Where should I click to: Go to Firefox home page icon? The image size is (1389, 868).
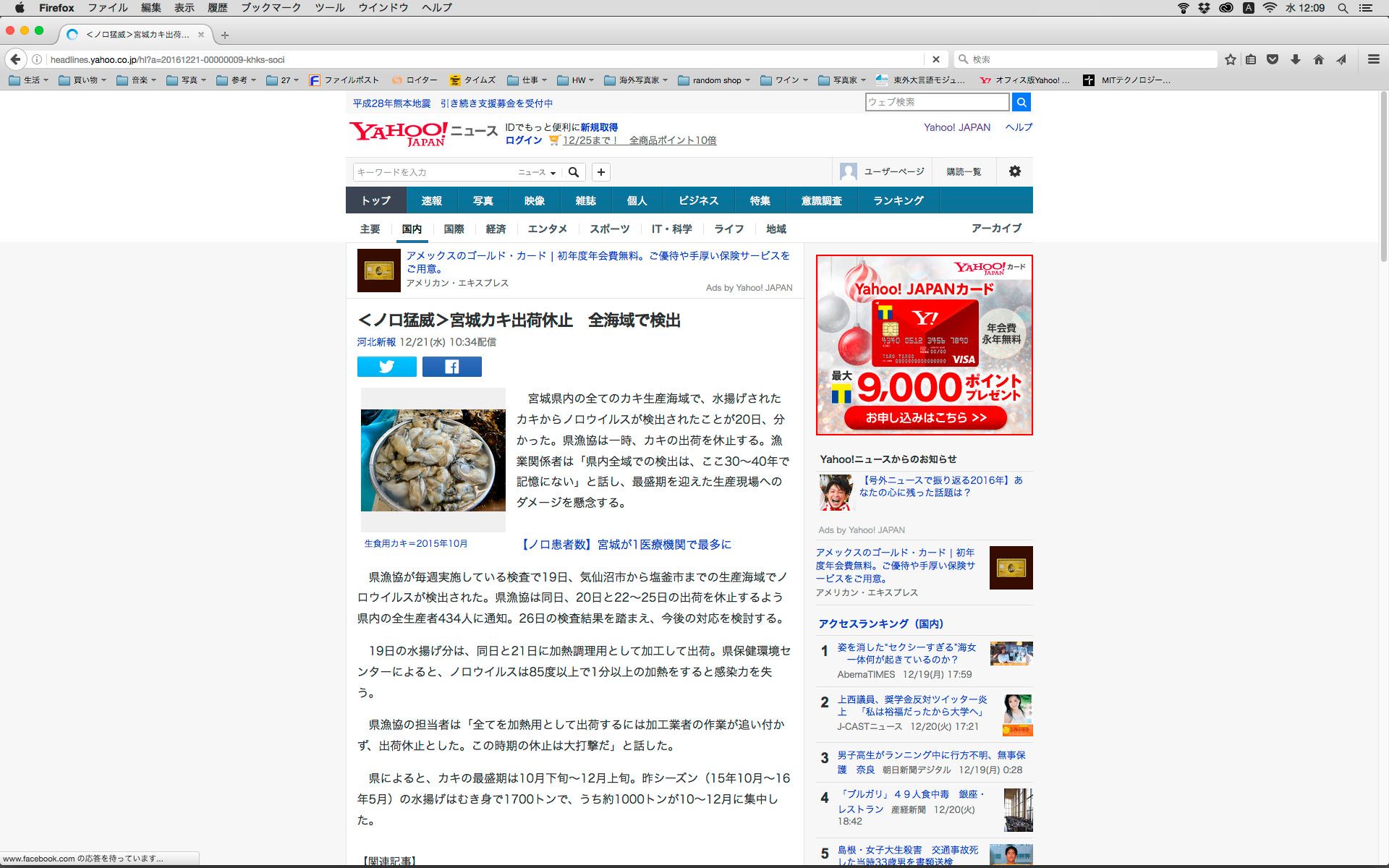pos(1318,59)
